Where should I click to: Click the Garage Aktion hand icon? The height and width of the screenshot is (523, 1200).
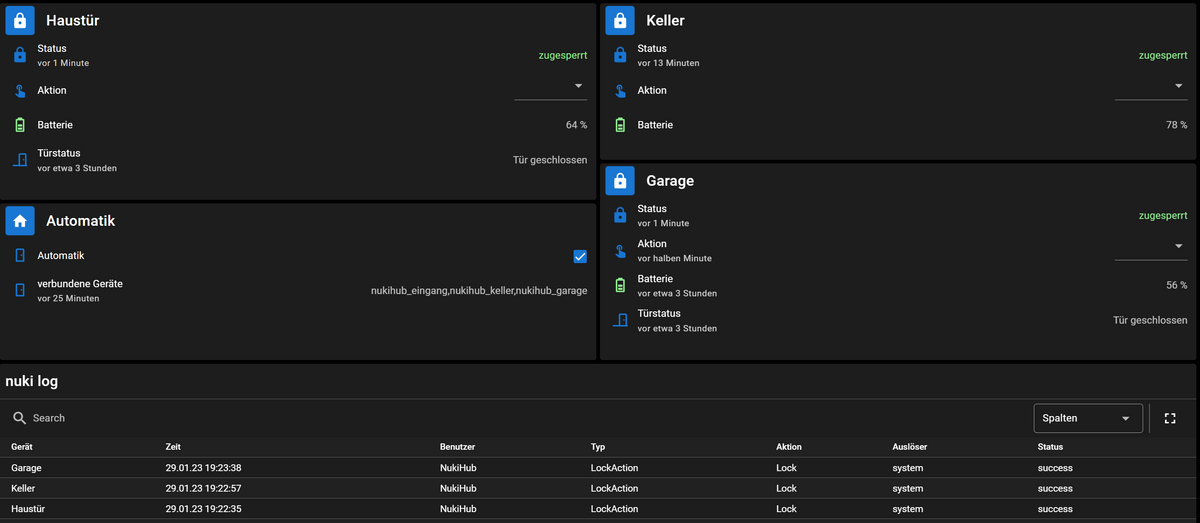[x=620, y=250]
